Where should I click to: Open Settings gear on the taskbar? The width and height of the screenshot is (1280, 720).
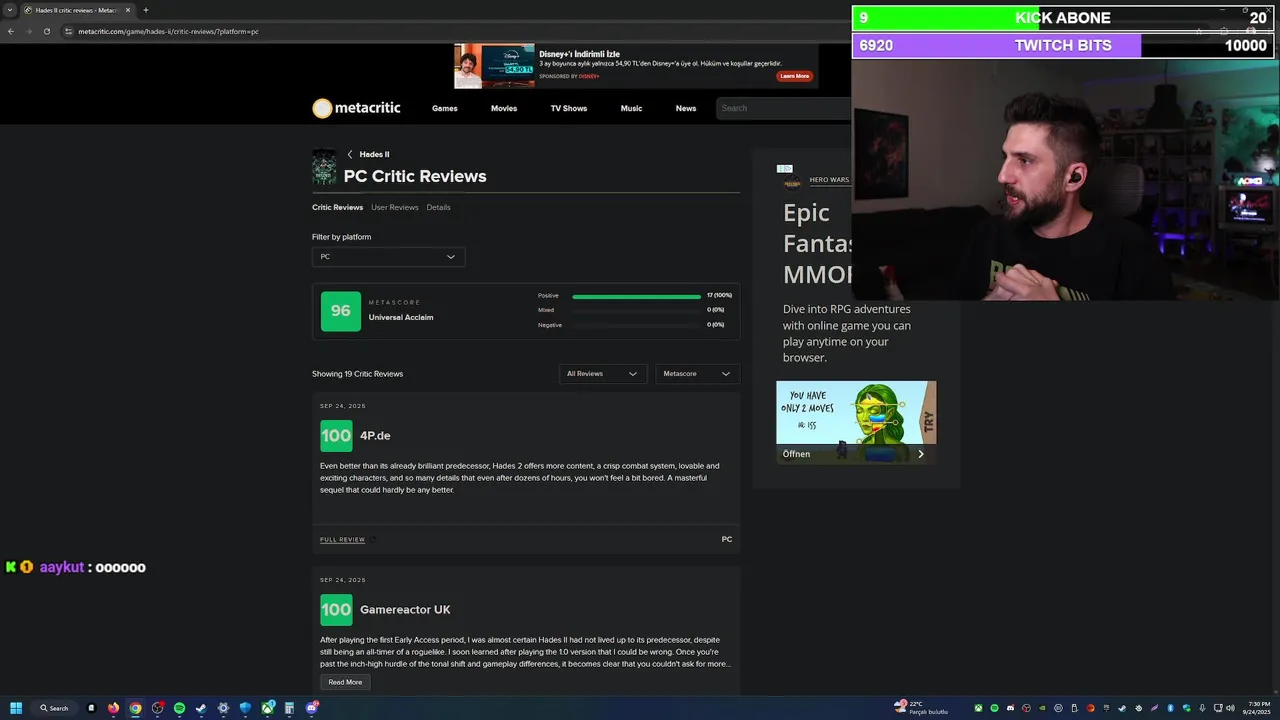pyautogui.click(x=223, y=708)
